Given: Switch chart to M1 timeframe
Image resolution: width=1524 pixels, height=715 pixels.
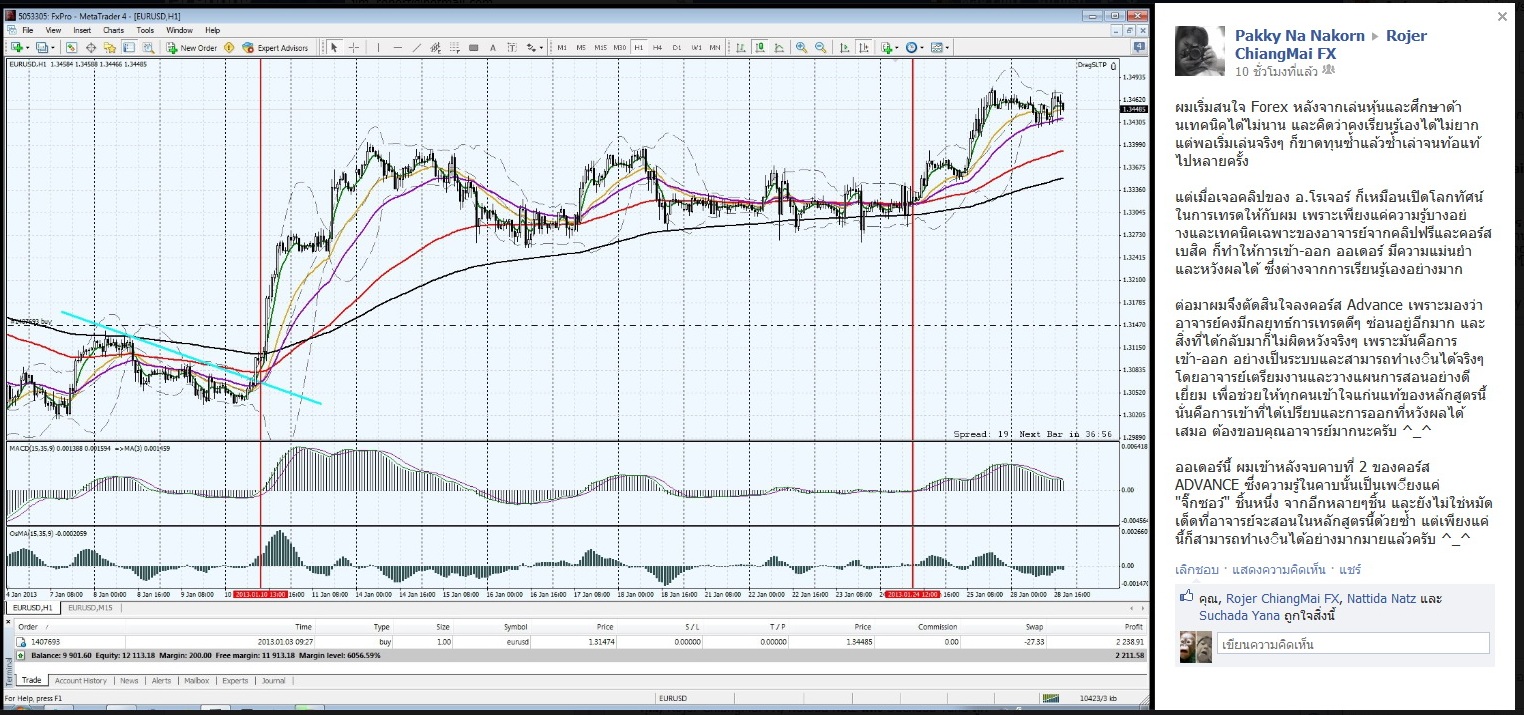Looking at the screenshot, I should (x=562, y=47).
